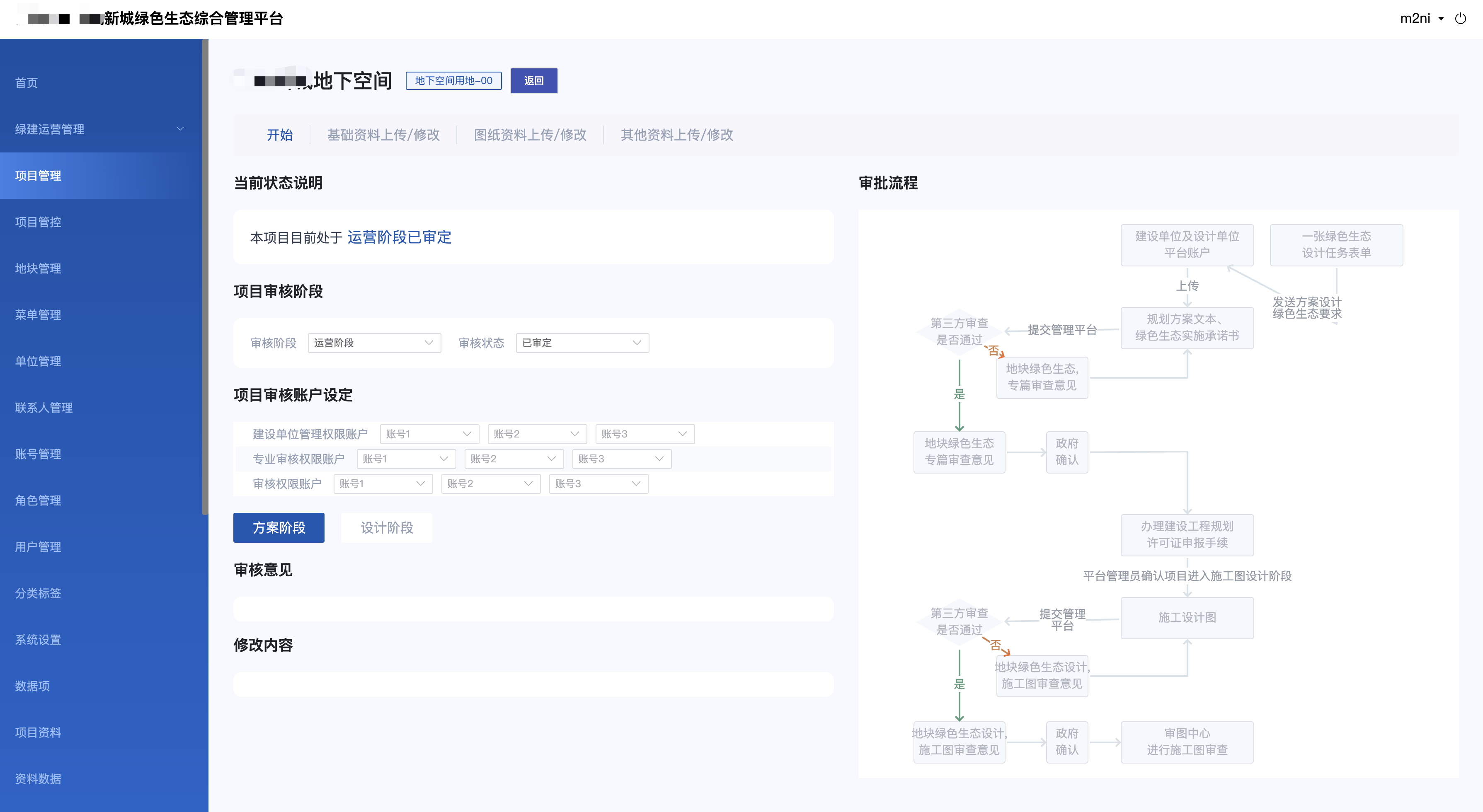Click the 一张绿色生态设计任务表单 flowchart box

1336,245
